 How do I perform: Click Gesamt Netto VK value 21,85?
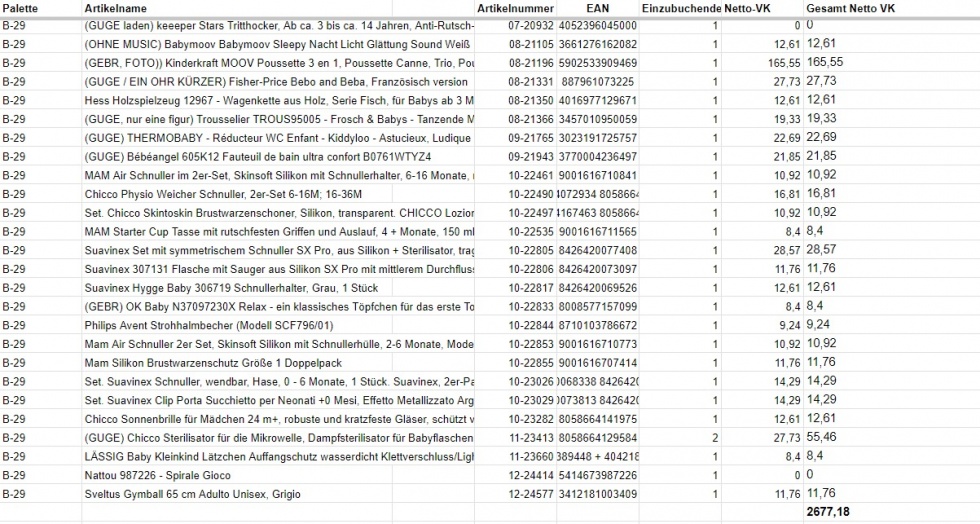pyautogui.click(x=821, y=156)
